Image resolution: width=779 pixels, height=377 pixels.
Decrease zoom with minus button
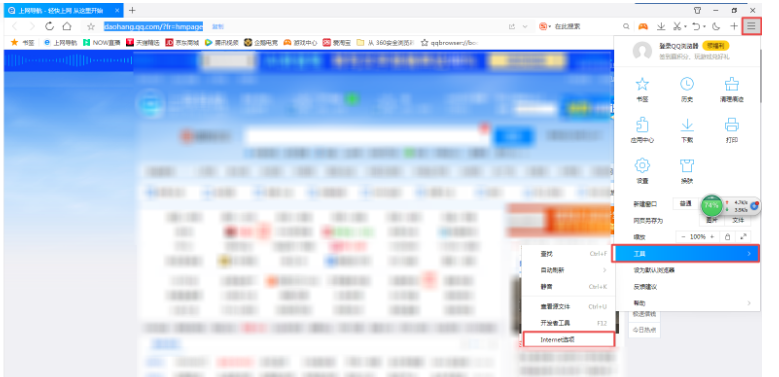[683, 237]
